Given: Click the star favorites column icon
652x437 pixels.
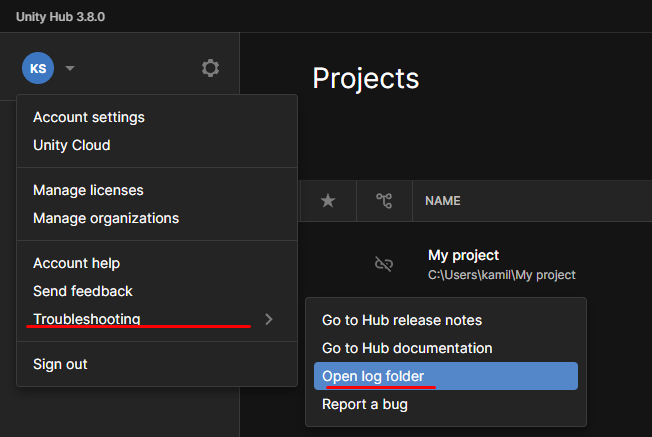Looking at the screenshot, I should [328, 201].
